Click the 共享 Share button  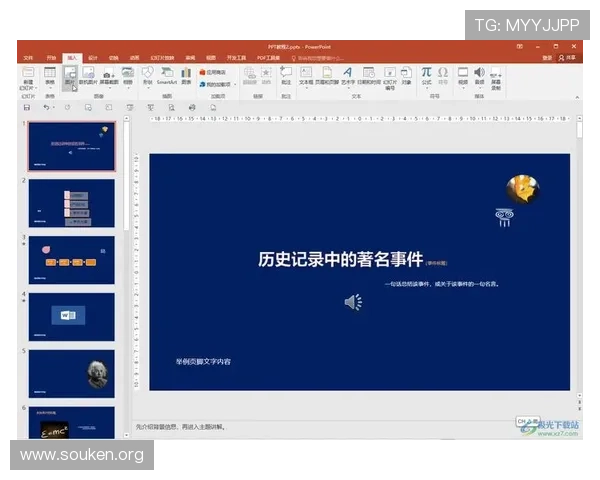coord(568,58)
